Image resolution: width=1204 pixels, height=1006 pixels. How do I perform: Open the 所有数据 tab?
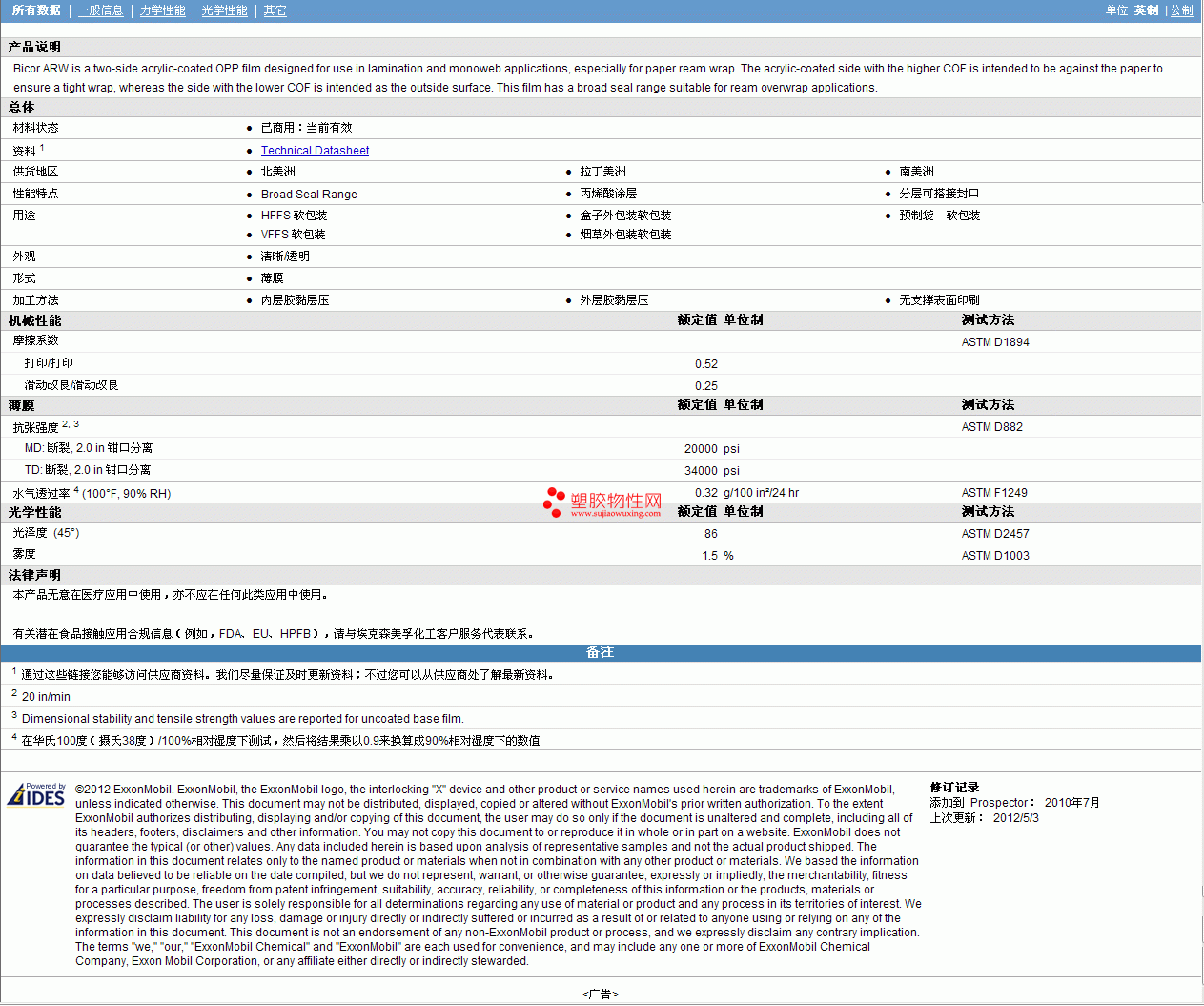click(36, 10)
